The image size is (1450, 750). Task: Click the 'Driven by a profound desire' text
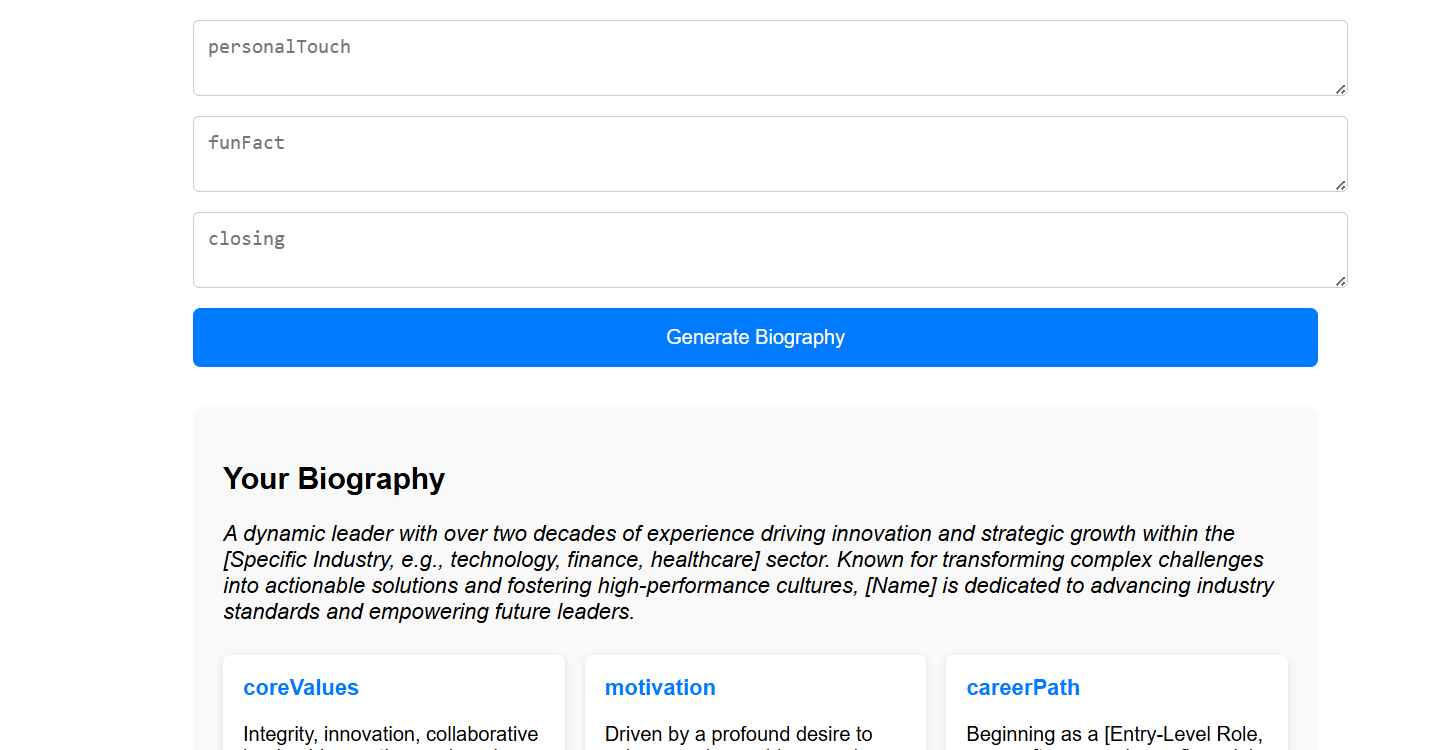(x=739, y=735)
